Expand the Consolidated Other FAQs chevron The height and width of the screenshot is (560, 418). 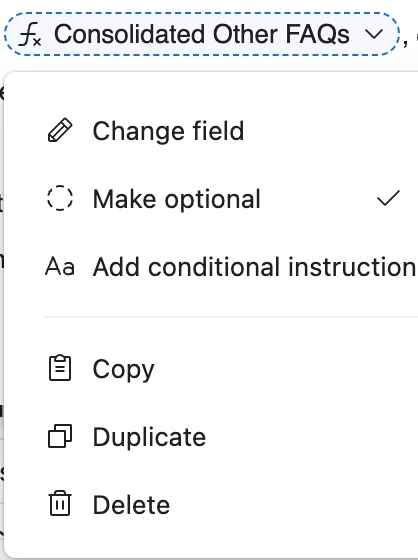(x=374, y=35)
